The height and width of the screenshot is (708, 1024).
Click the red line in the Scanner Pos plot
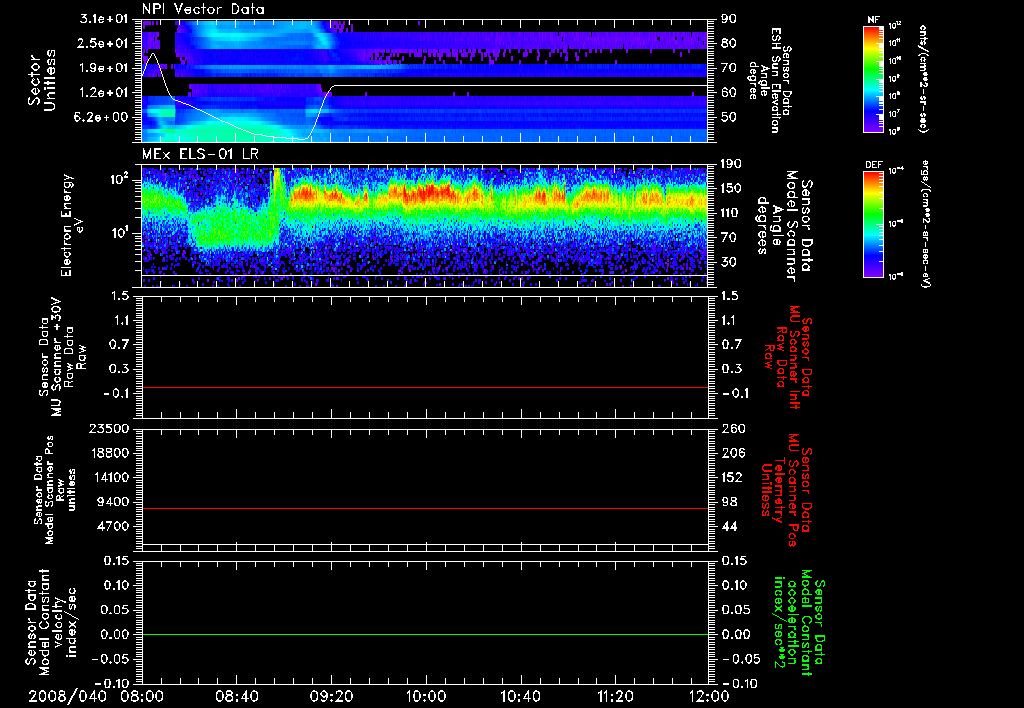click(425, 508)
